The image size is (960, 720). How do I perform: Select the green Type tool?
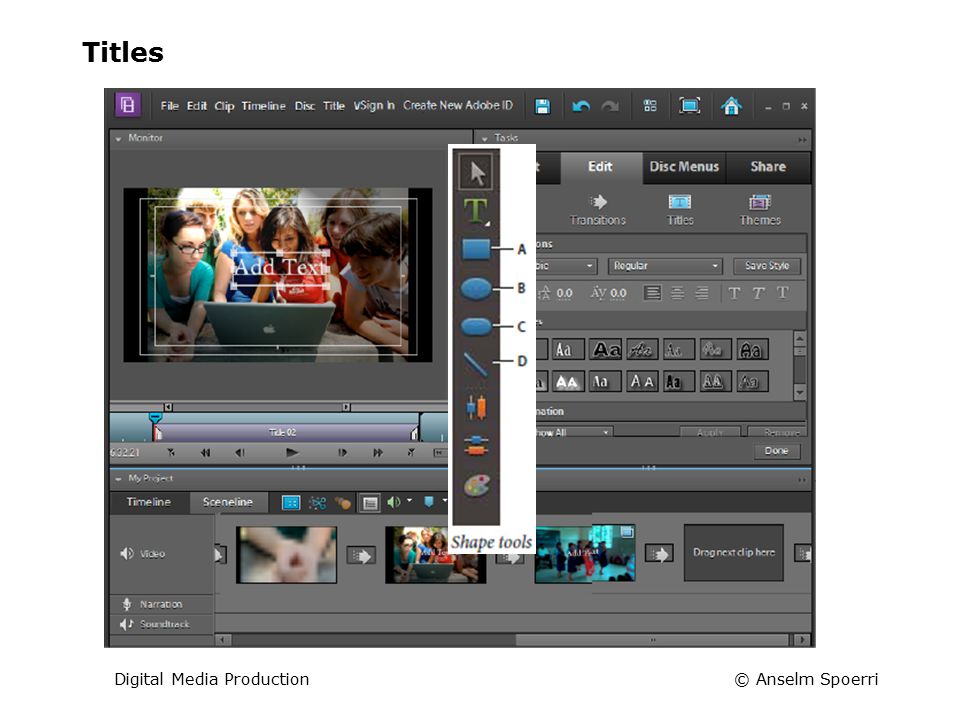tap(476, 211)
